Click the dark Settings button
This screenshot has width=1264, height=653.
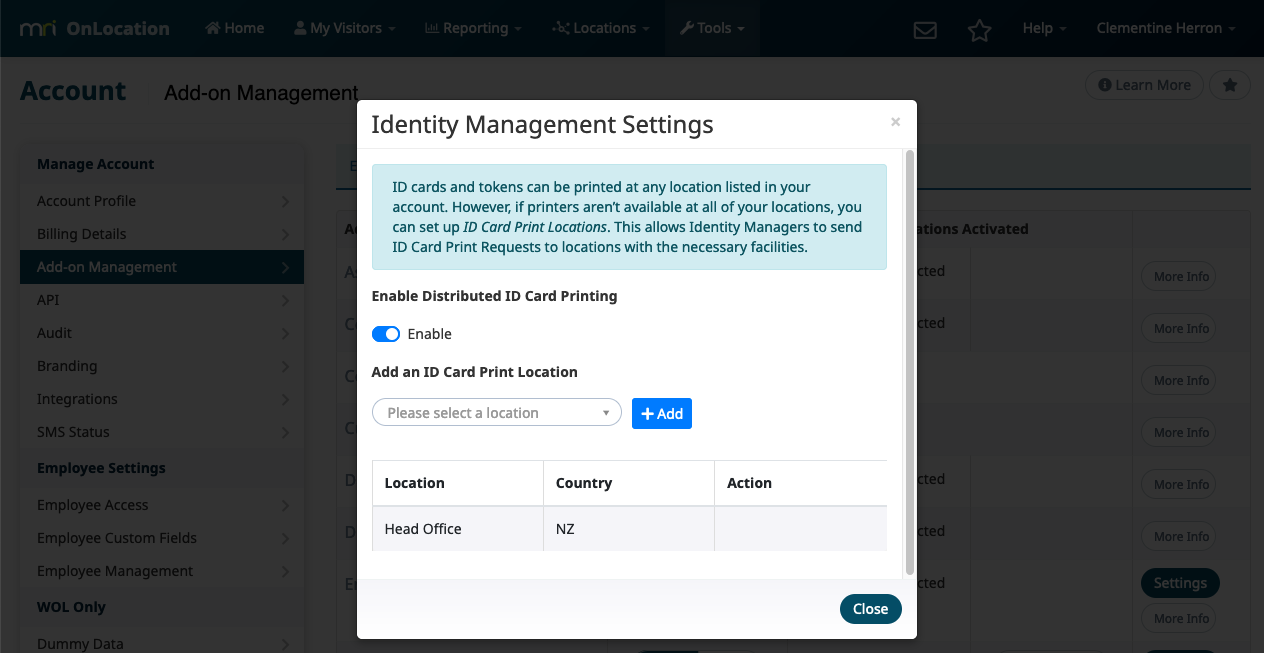[1180, 583]
